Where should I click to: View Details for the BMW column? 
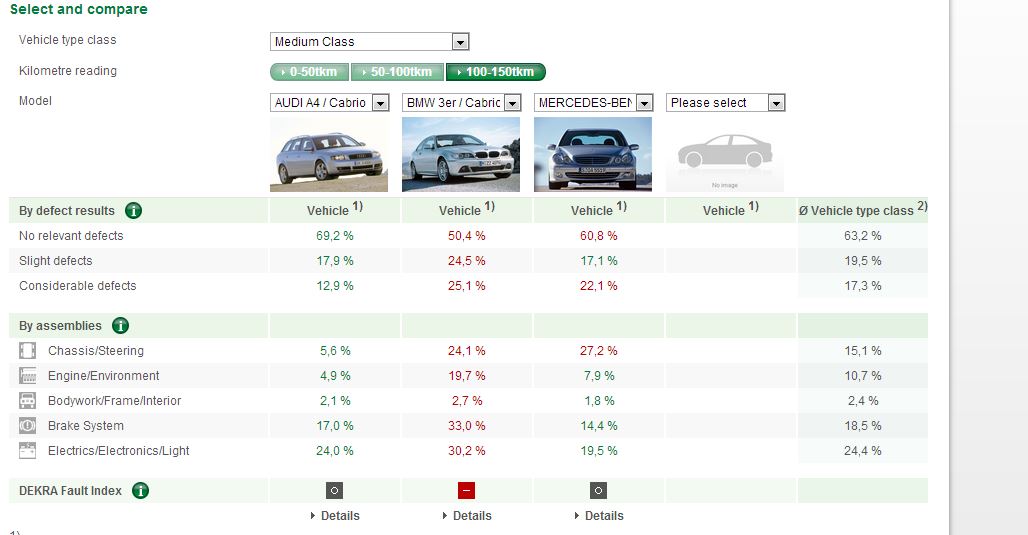467,516
